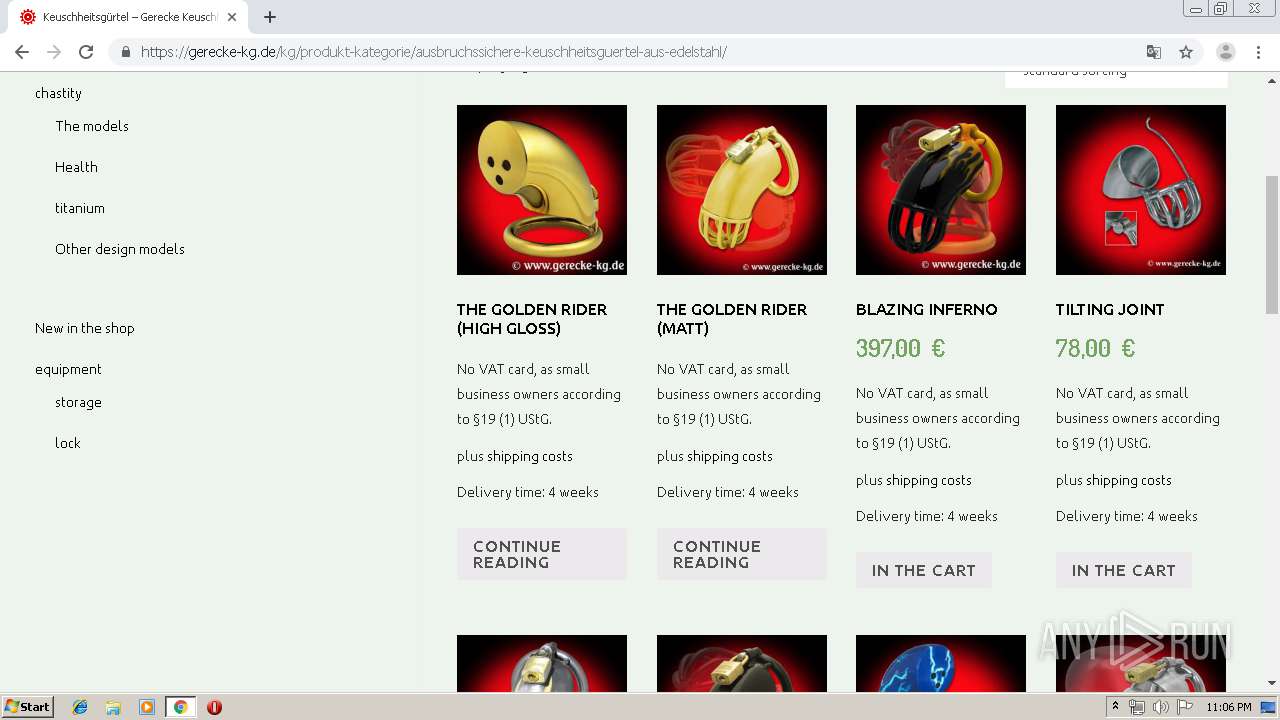Viewport: 1280px width, 720px height.
Task: Add Blazing Inferno to the cart
Action: [x=923, y=570]
